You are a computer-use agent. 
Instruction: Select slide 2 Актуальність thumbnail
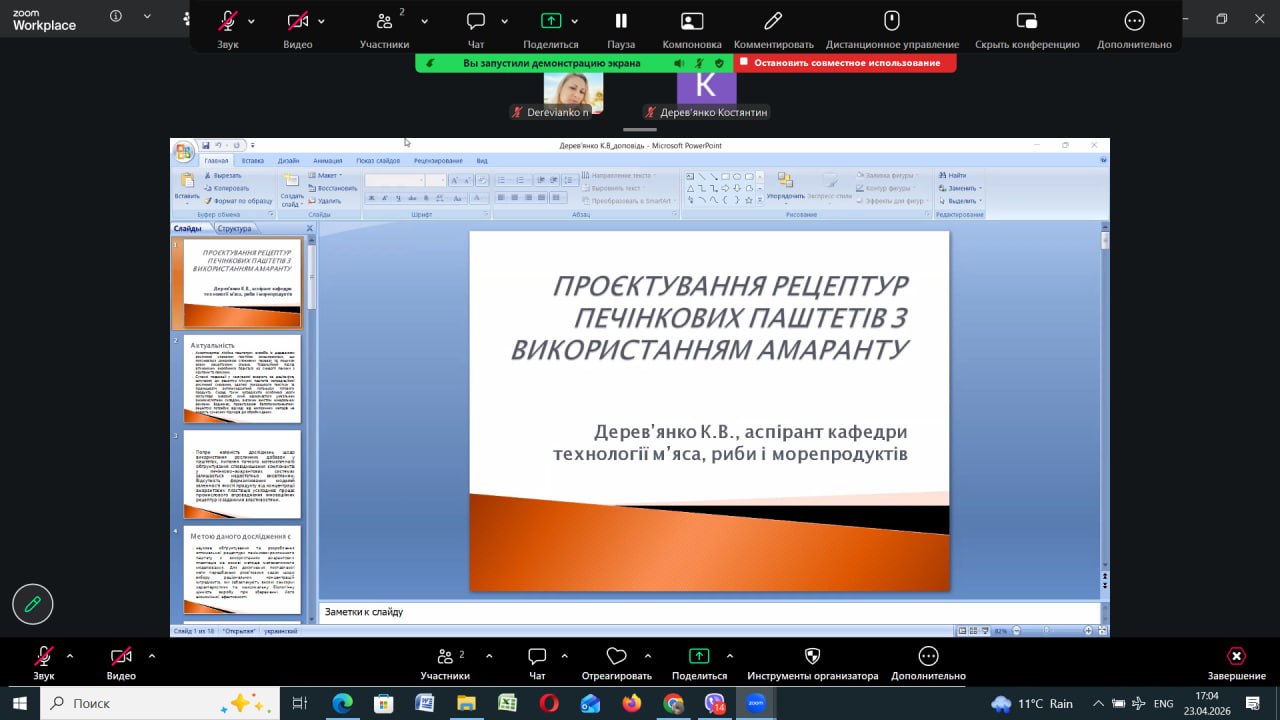[x=242, y=379]
